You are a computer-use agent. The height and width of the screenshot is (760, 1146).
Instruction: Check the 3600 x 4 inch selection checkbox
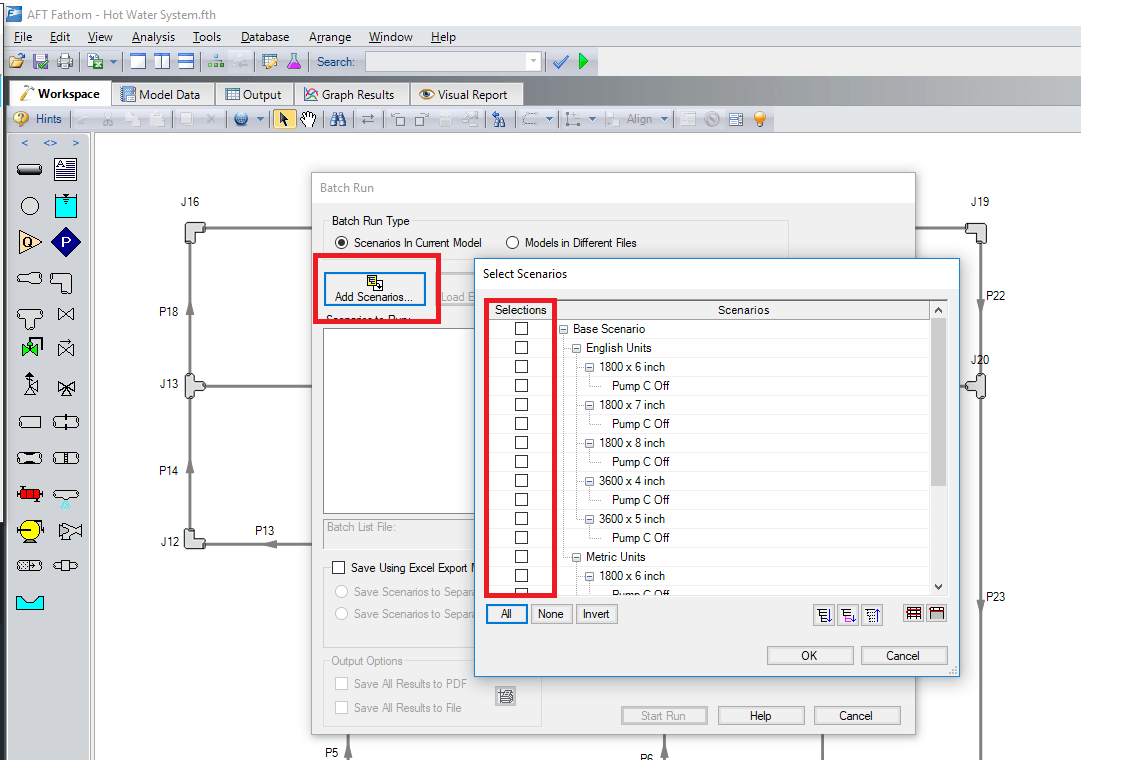(x=521, y=481)
